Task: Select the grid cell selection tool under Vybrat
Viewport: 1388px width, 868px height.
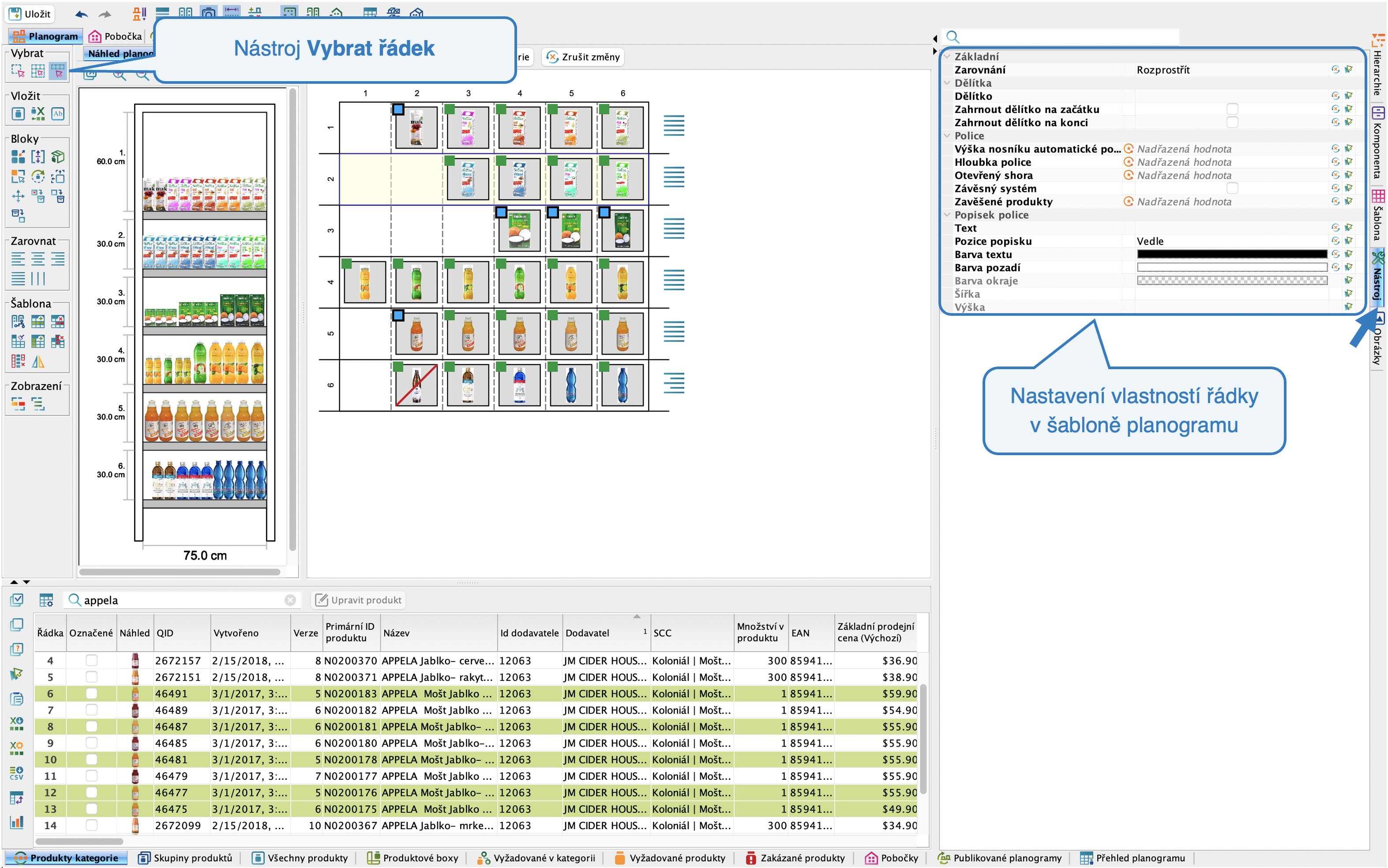Action: [x=38, y=71]
